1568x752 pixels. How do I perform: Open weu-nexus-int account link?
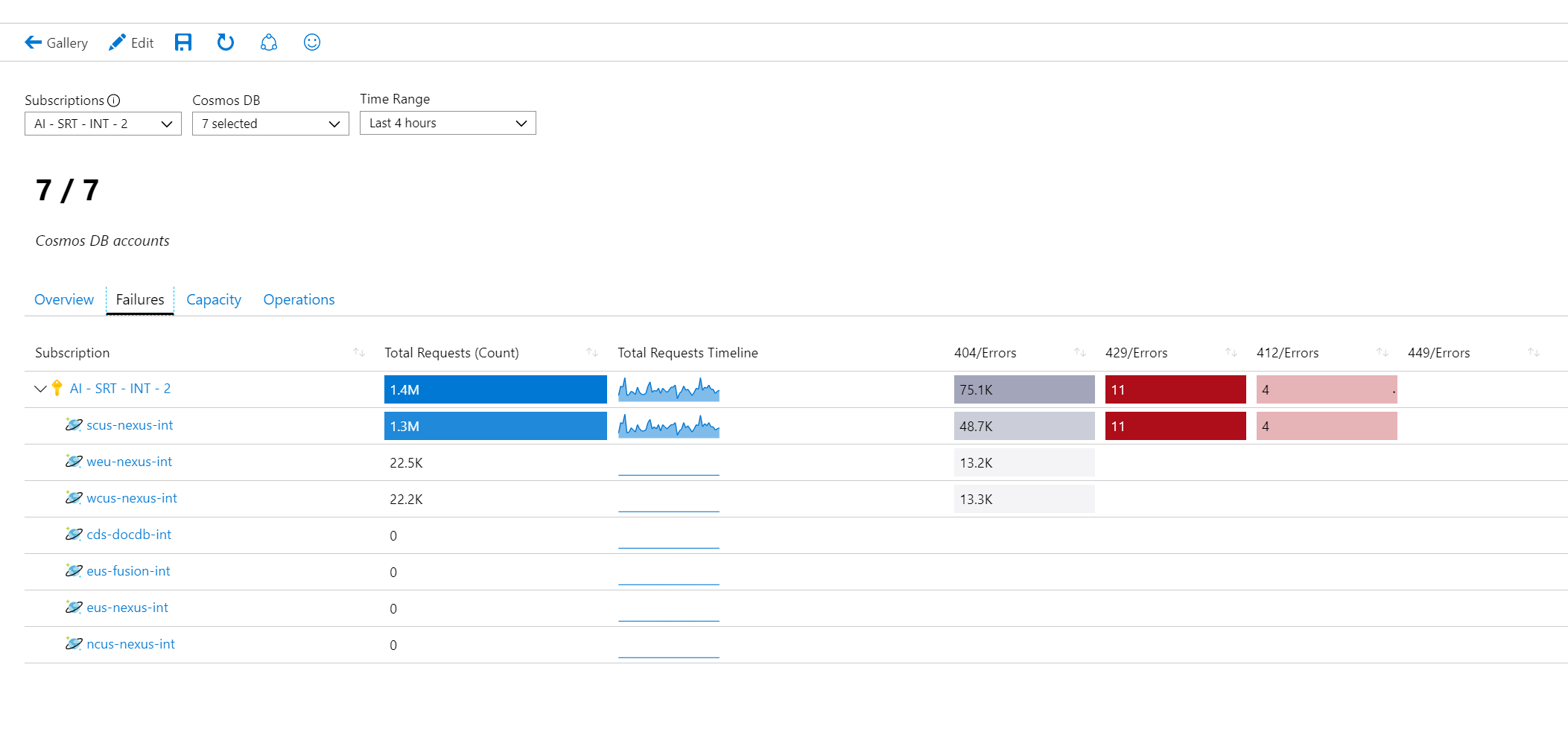pyautogui.click(x=129, y=462)
